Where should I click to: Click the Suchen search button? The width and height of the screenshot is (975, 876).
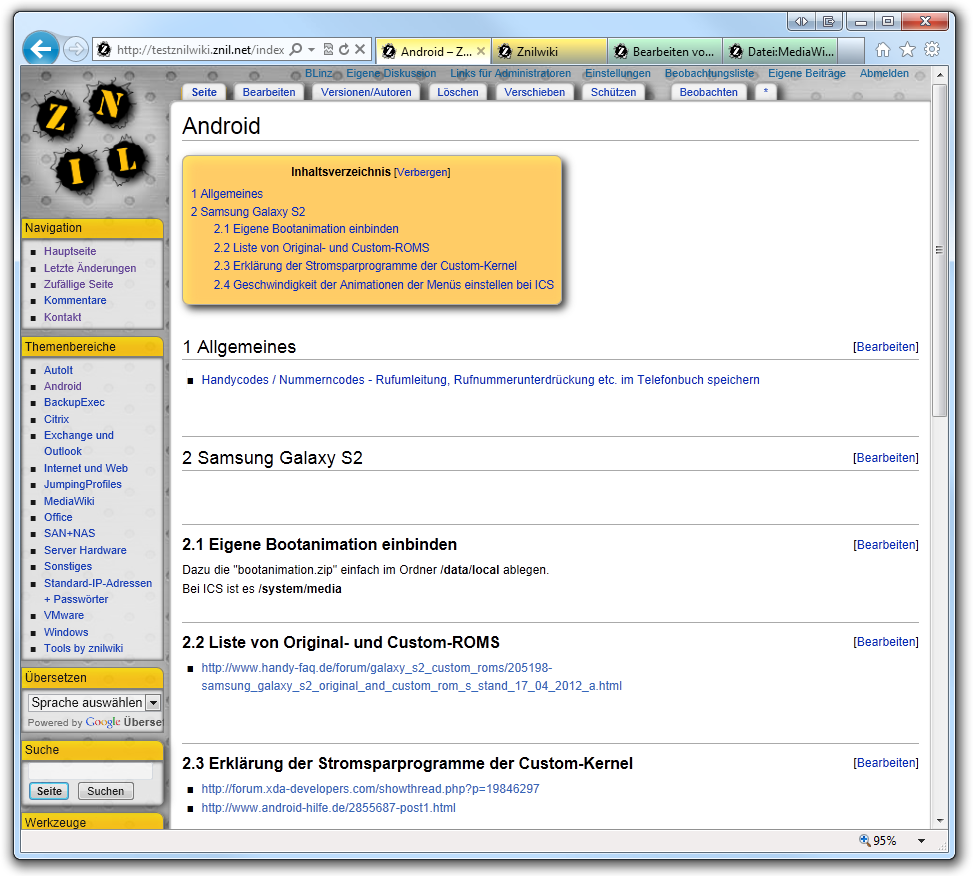[x=105, y=791]
